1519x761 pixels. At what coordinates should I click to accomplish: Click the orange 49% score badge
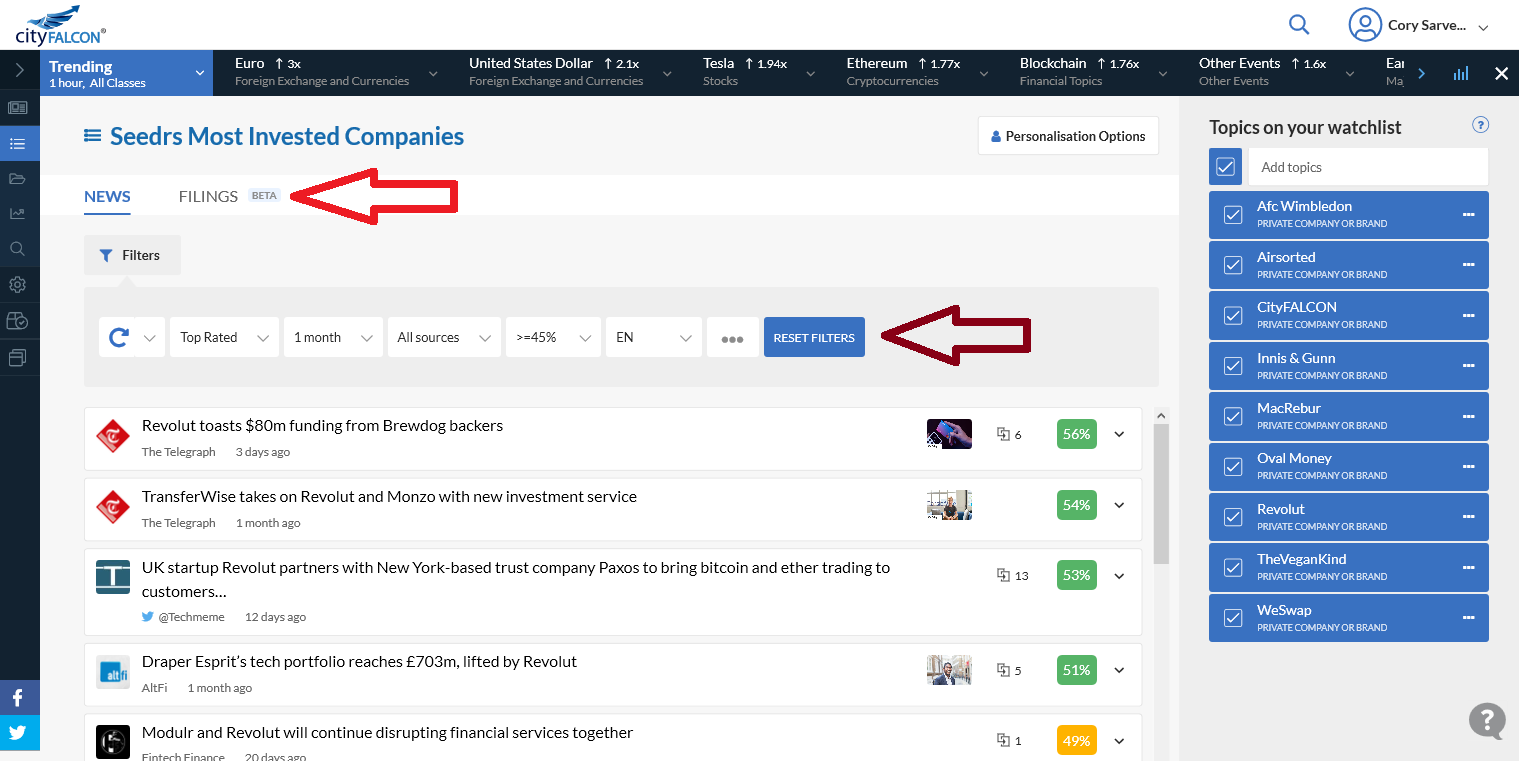pos(1076,740)
